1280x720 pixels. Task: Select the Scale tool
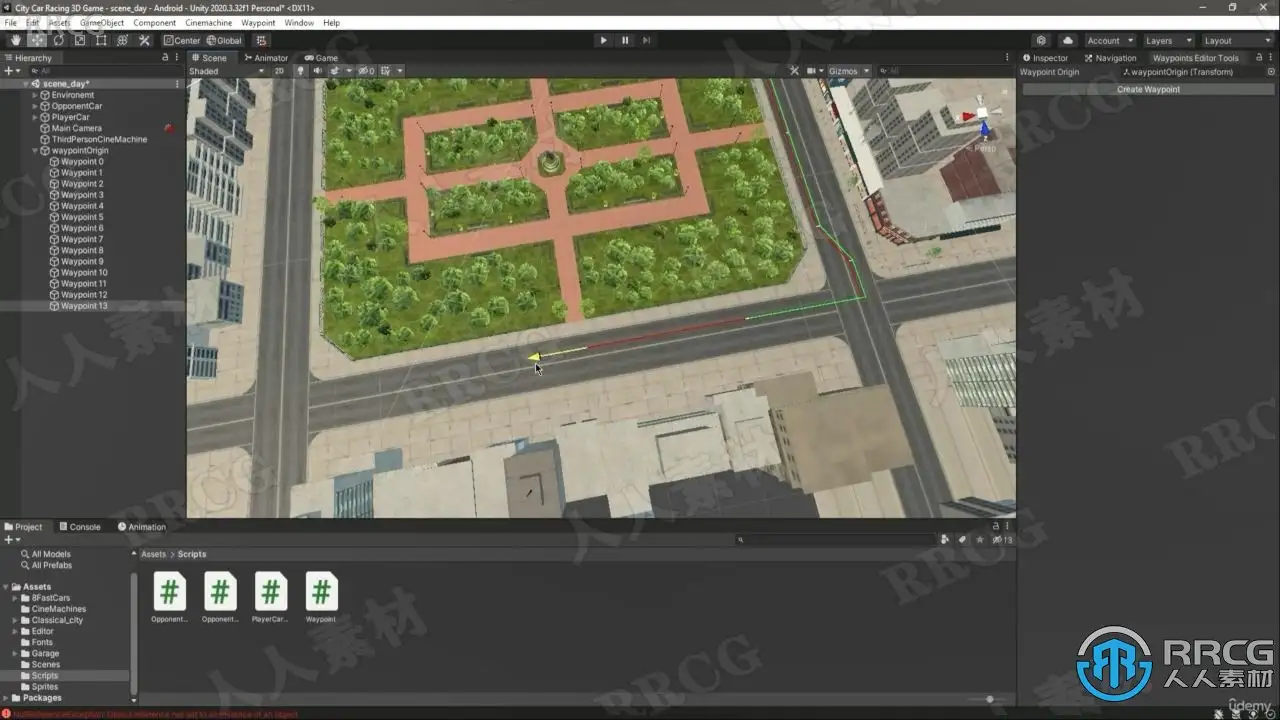(80, 40)
